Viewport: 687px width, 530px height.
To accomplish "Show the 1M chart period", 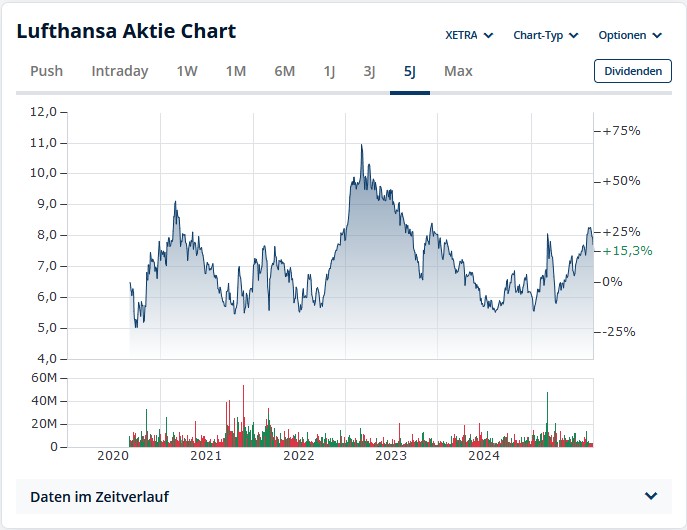I will click(236, 71).
